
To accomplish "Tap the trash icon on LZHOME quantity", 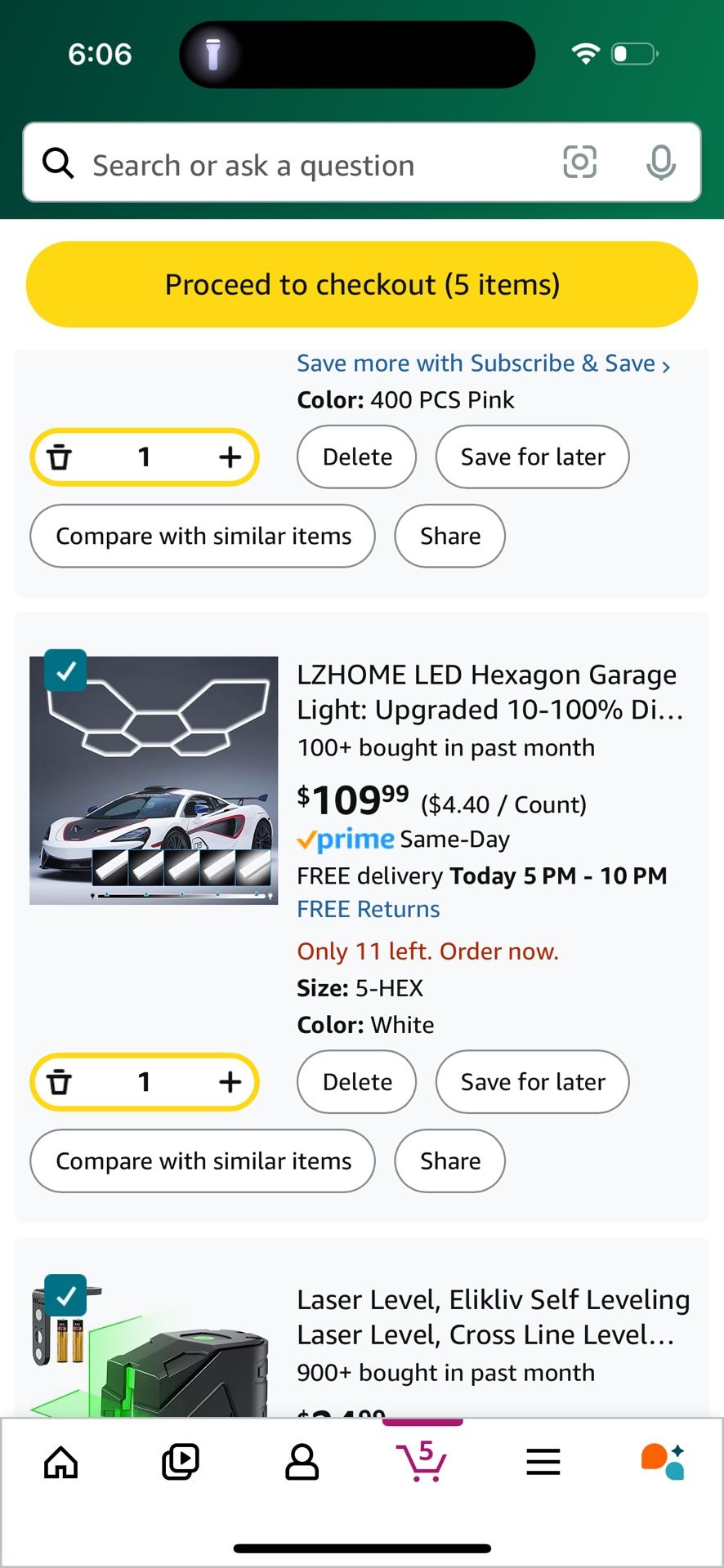I will [59, 1081].
